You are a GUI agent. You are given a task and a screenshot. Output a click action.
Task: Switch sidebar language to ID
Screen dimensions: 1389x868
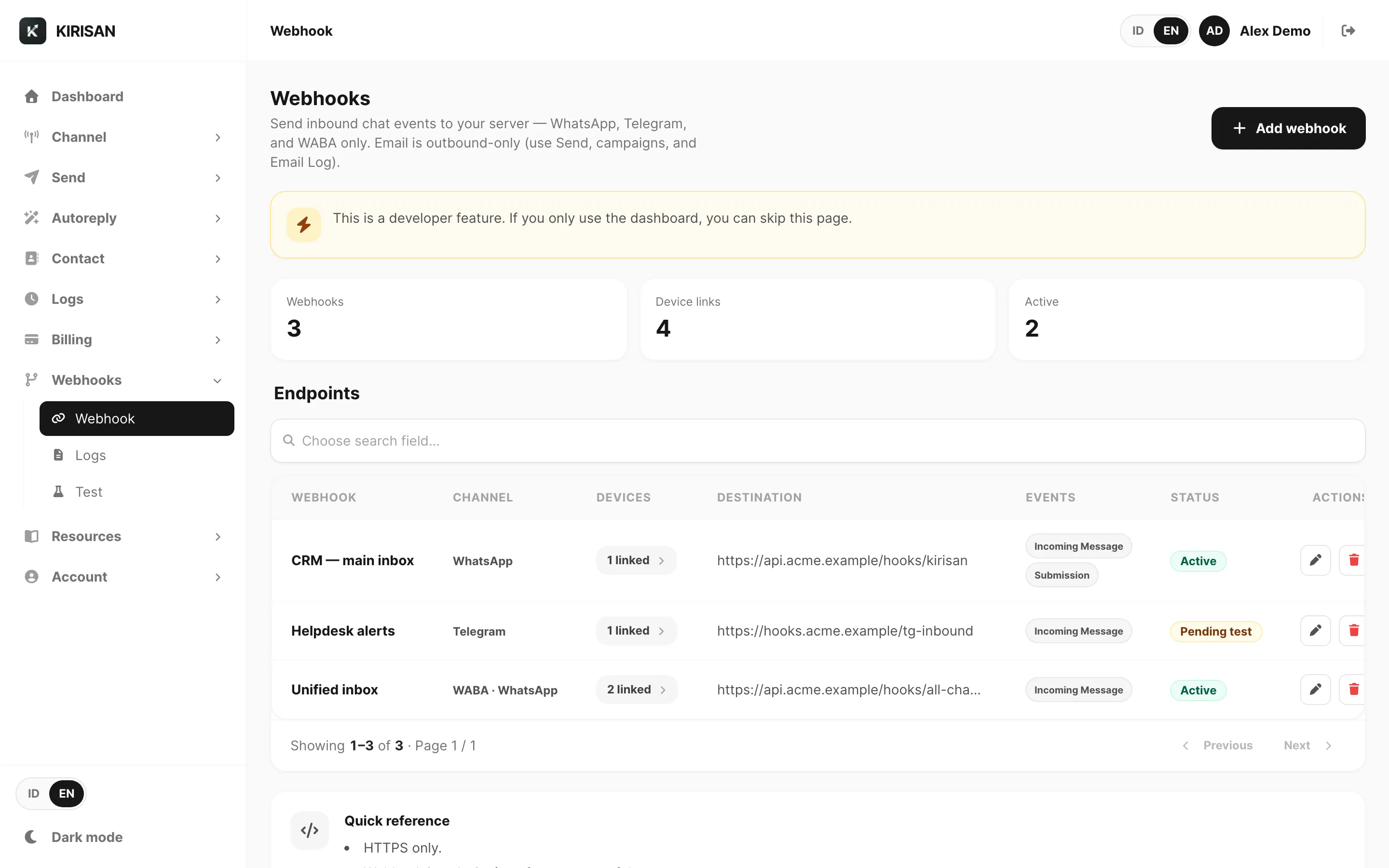[34, 793]
